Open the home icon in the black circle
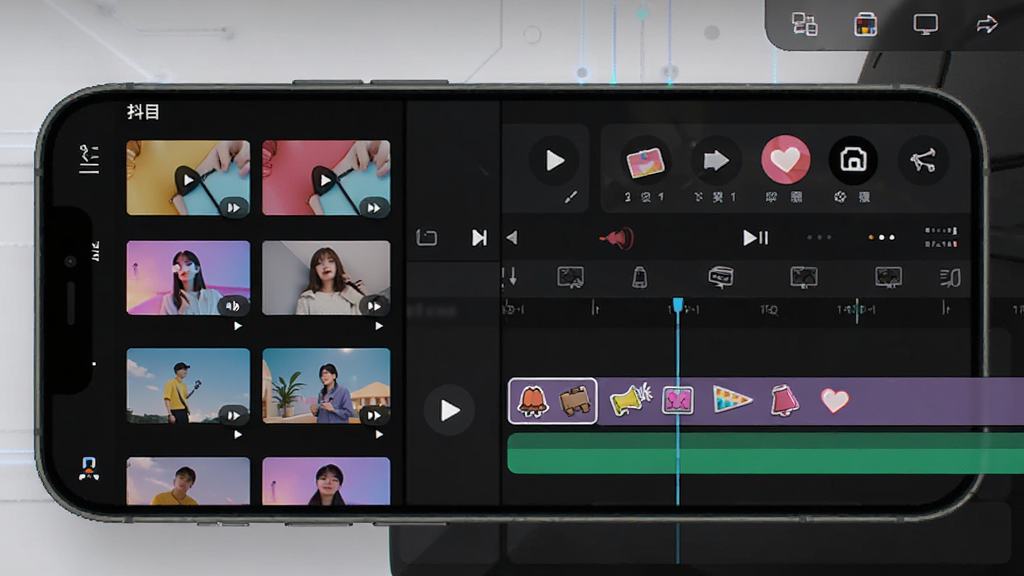Viewport: 1024px width, 576px height. (853, 160)
